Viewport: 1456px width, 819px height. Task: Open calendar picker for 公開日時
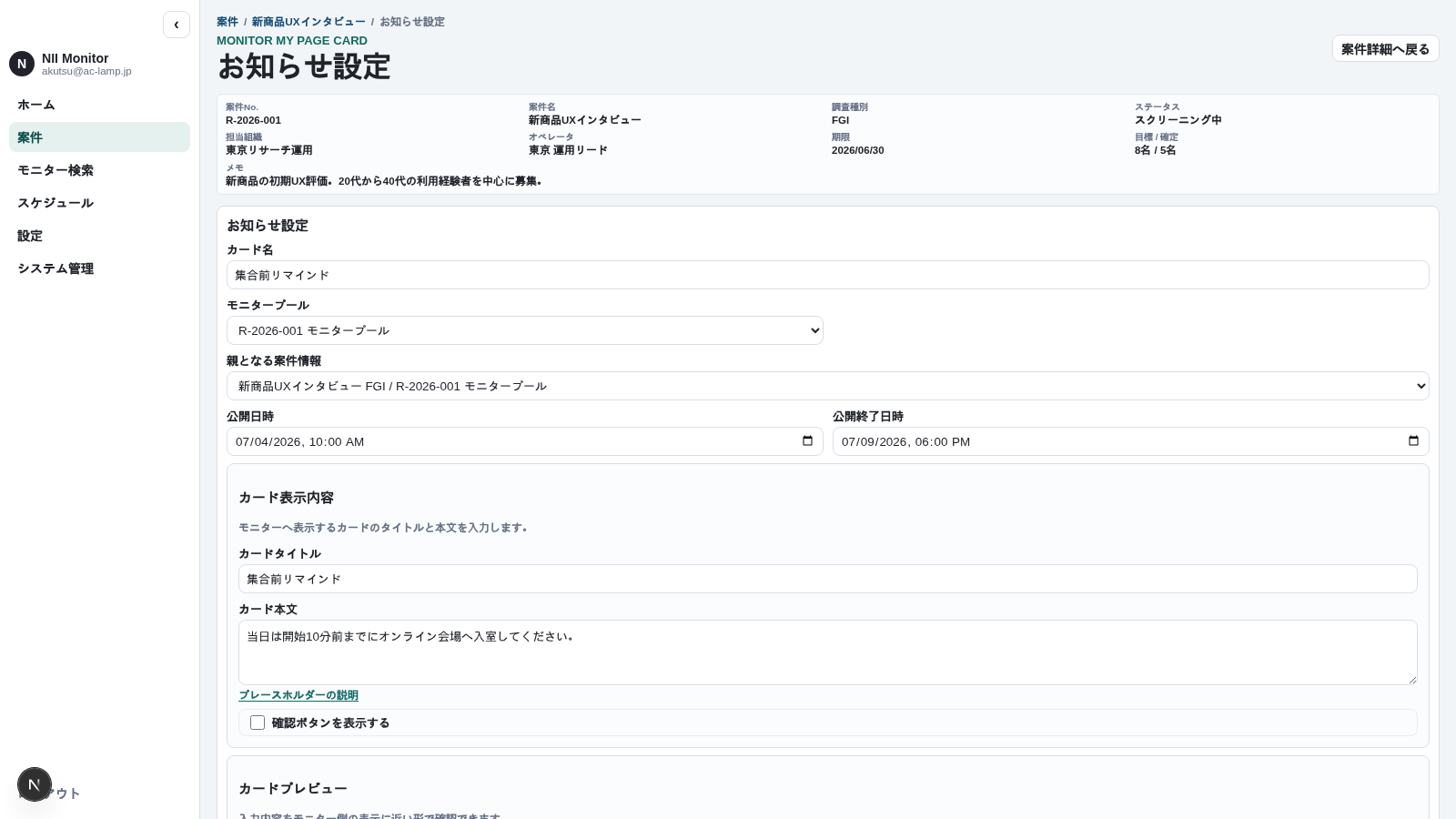point(807,441)
